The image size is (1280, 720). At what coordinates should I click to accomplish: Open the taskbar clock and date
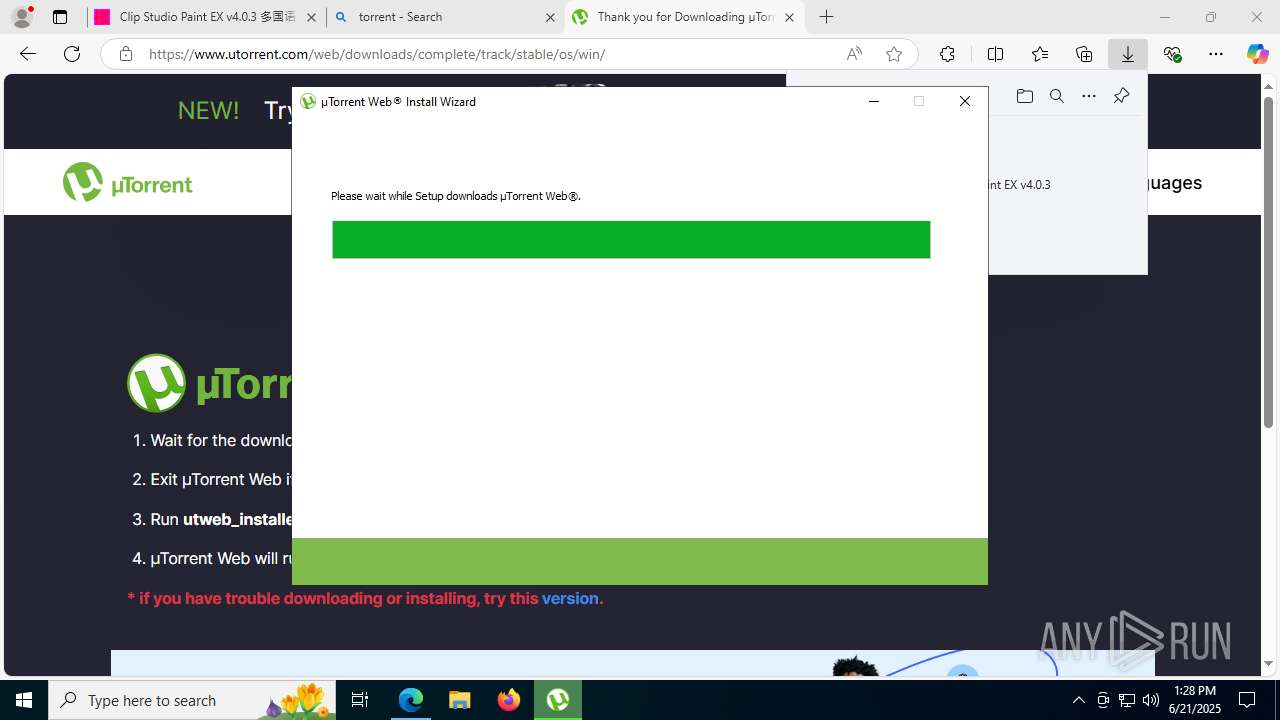pyautogui.click(x=1195, y=700)
